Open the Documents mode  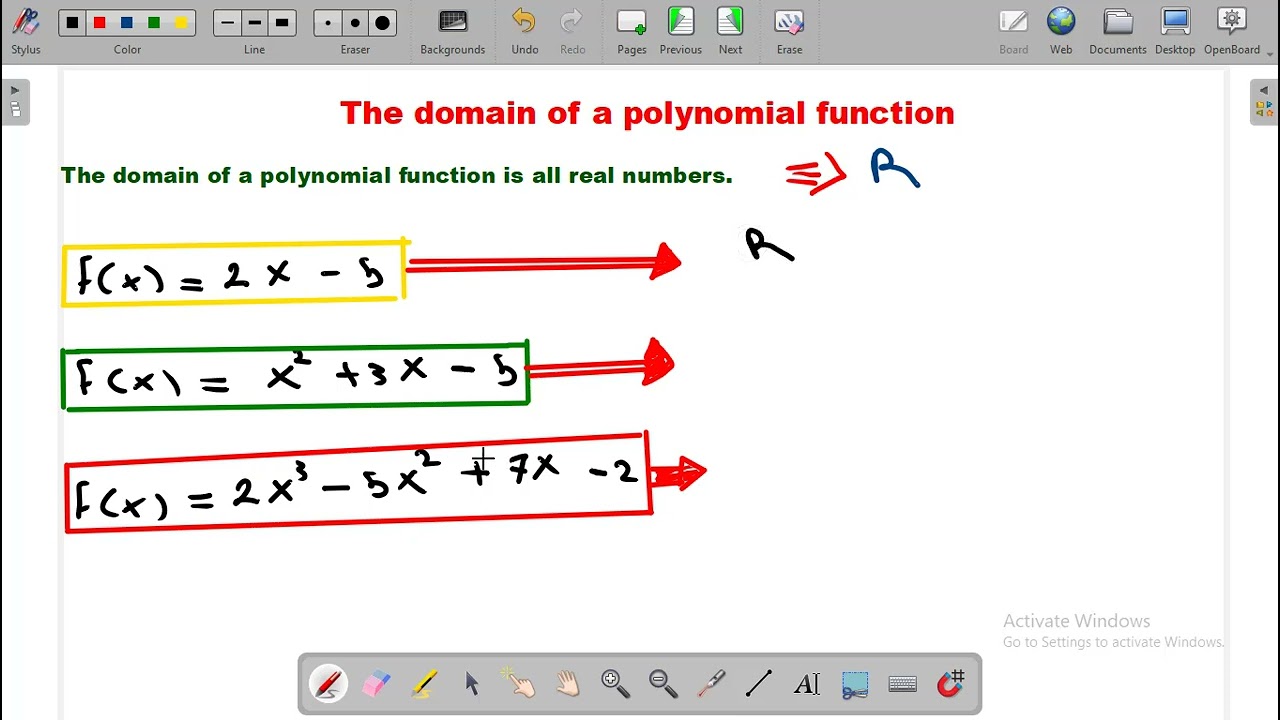(1117, 31)
